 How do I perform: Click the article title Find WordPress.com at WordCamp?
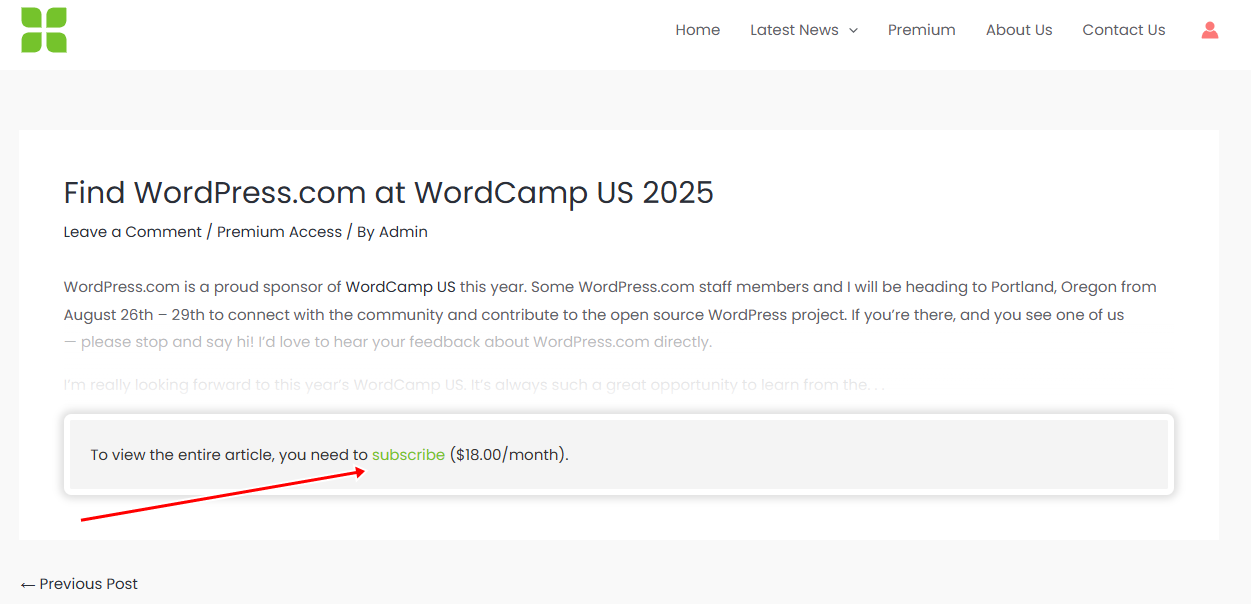click(389, 192)
